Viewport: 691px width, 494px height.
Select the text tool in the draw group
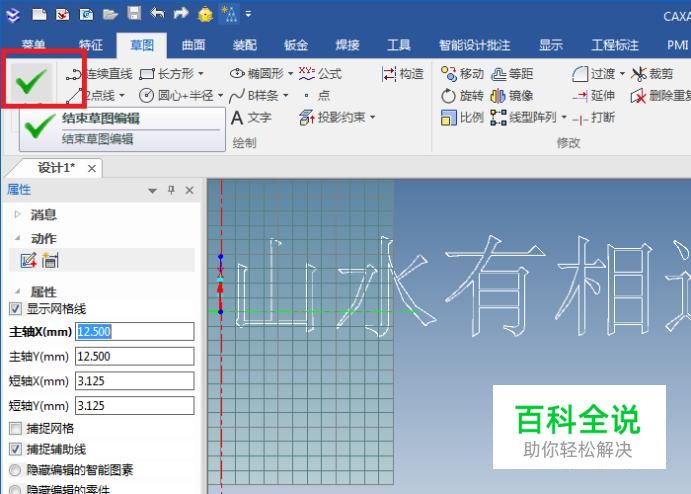pos(251,118)
